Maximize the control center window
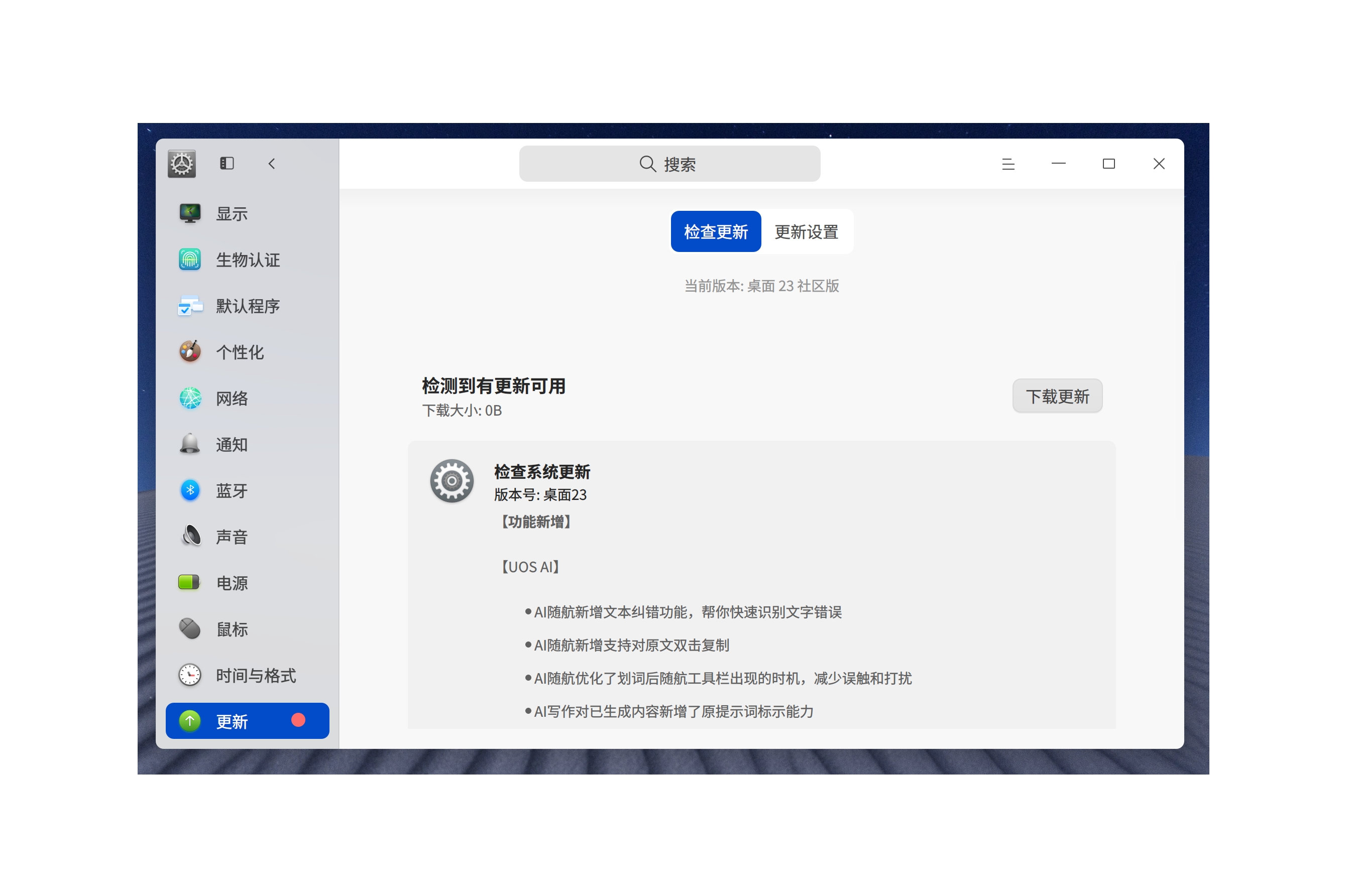 [x=1108, y=164]
